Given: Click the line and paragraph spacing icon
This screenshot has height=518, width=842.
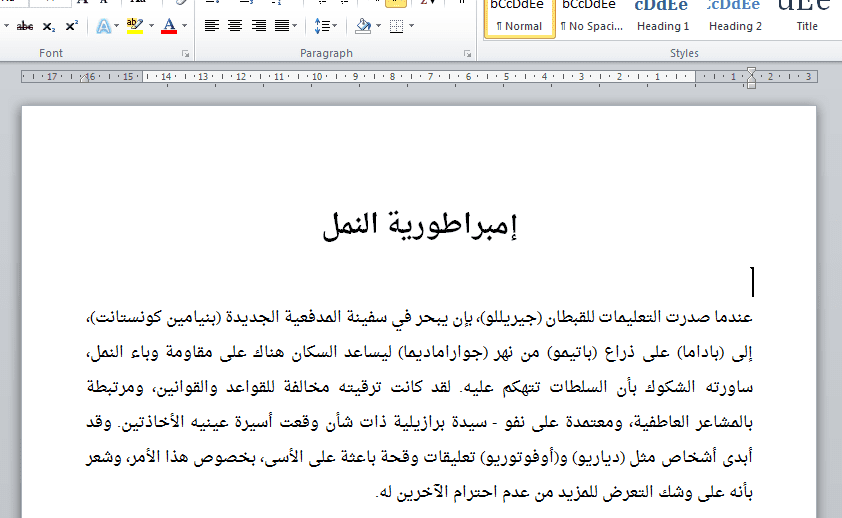Looking at the screenshot, I should 322,26.
